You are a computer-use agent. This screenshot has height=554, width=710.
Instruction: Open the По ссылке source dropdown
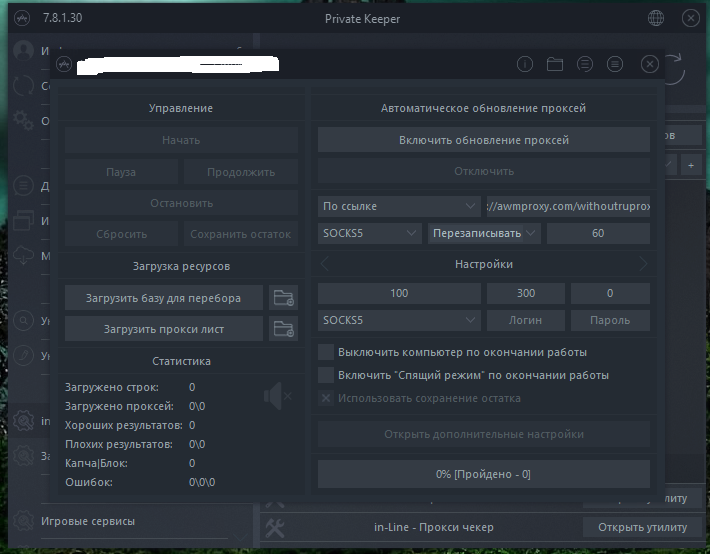point(399,206)
